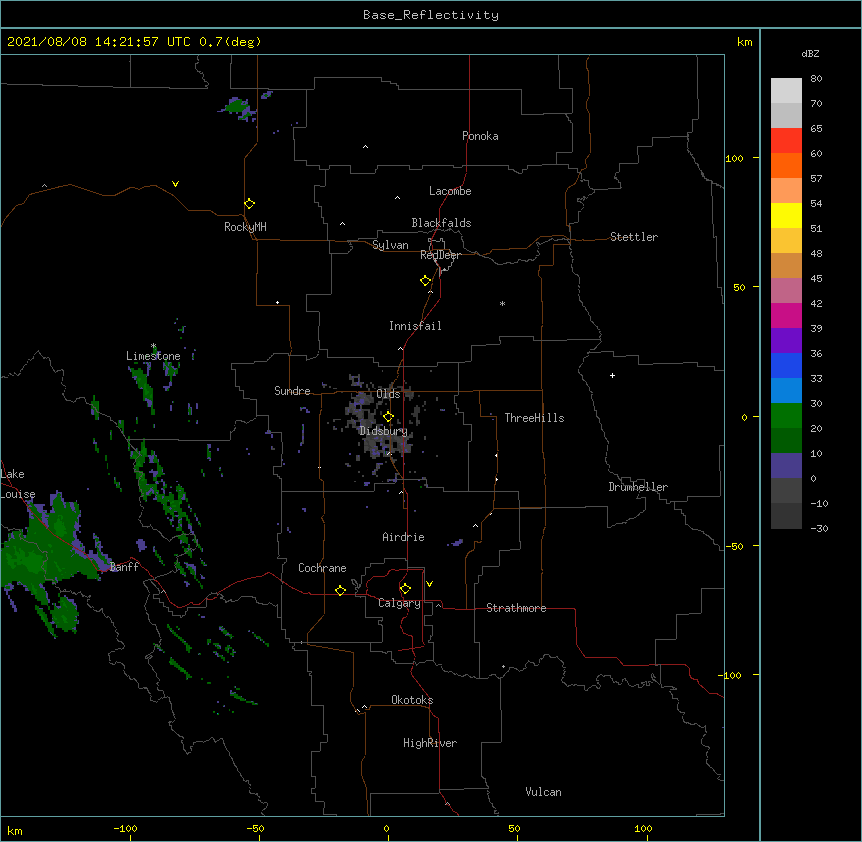Click the Drumheller city label
Viewport: 862px width, 842px height.
coord(638,487)
